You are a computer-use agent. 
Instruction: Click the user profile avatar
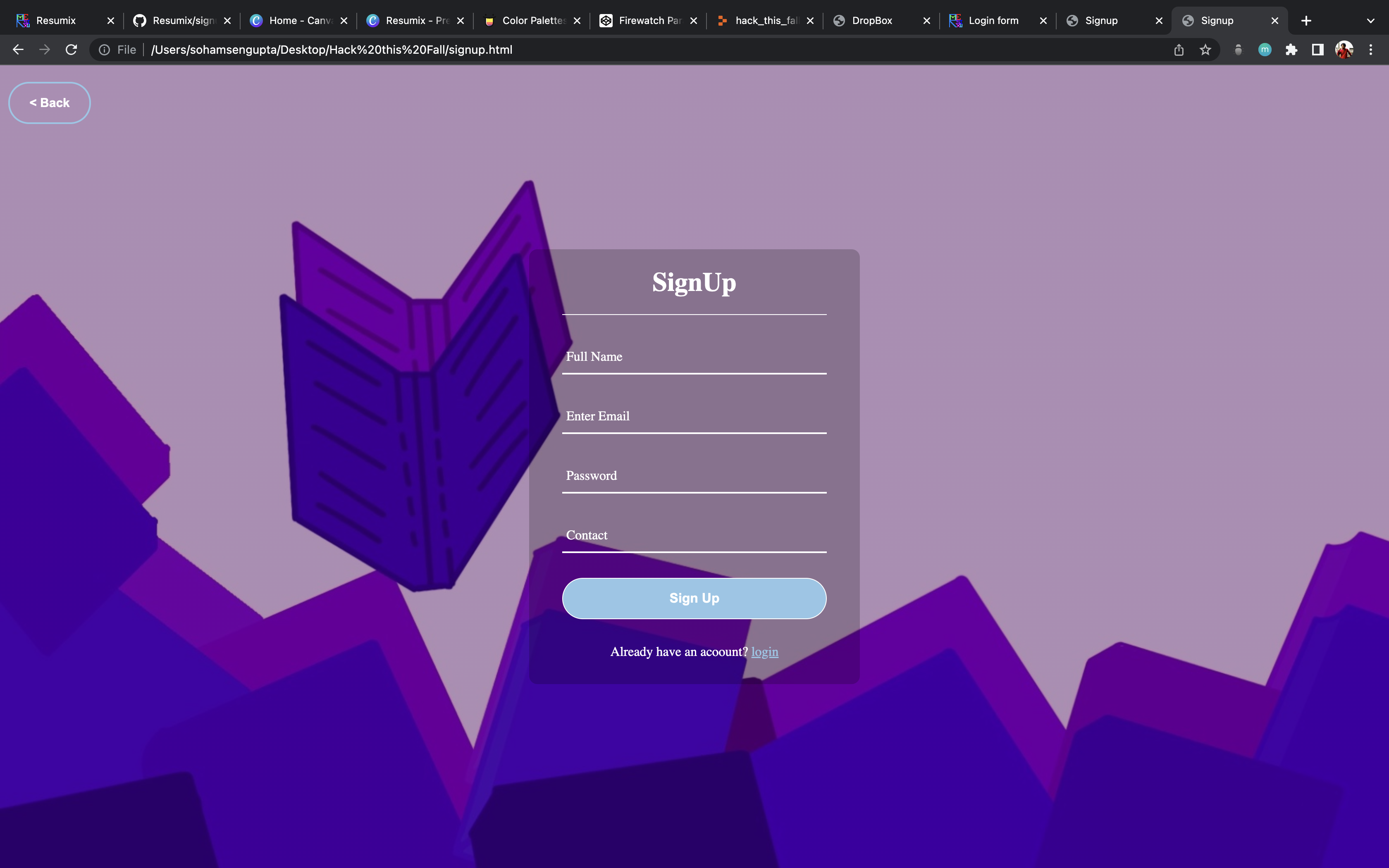click(x=1344, y=50)
